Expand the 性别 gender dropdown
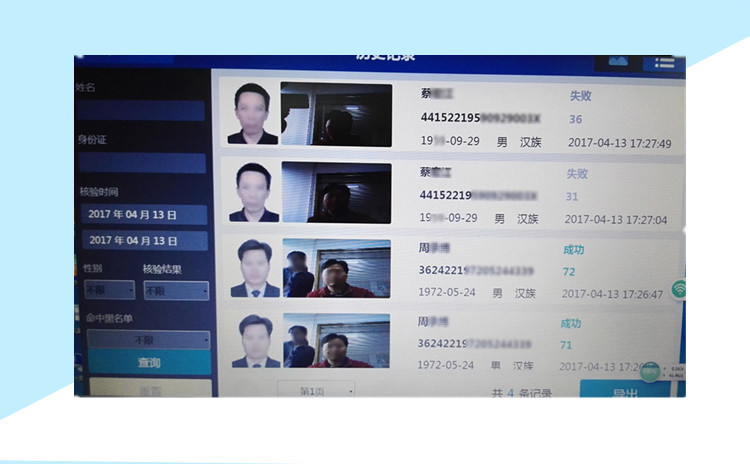This screenshot has width=750, height=464. [x=110, y=290]
